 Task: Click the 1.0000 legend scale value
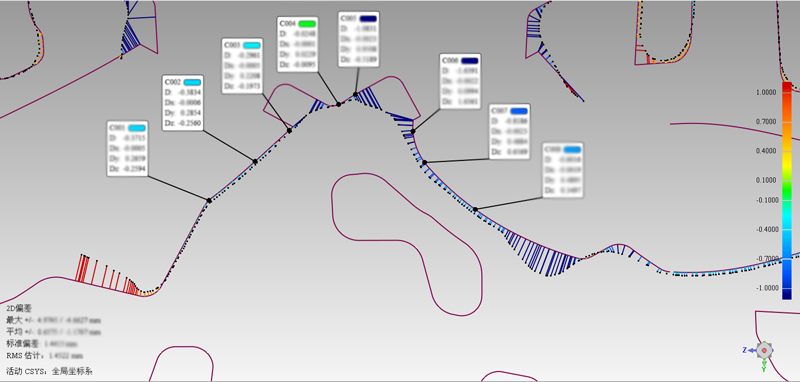tap(767, 92)
